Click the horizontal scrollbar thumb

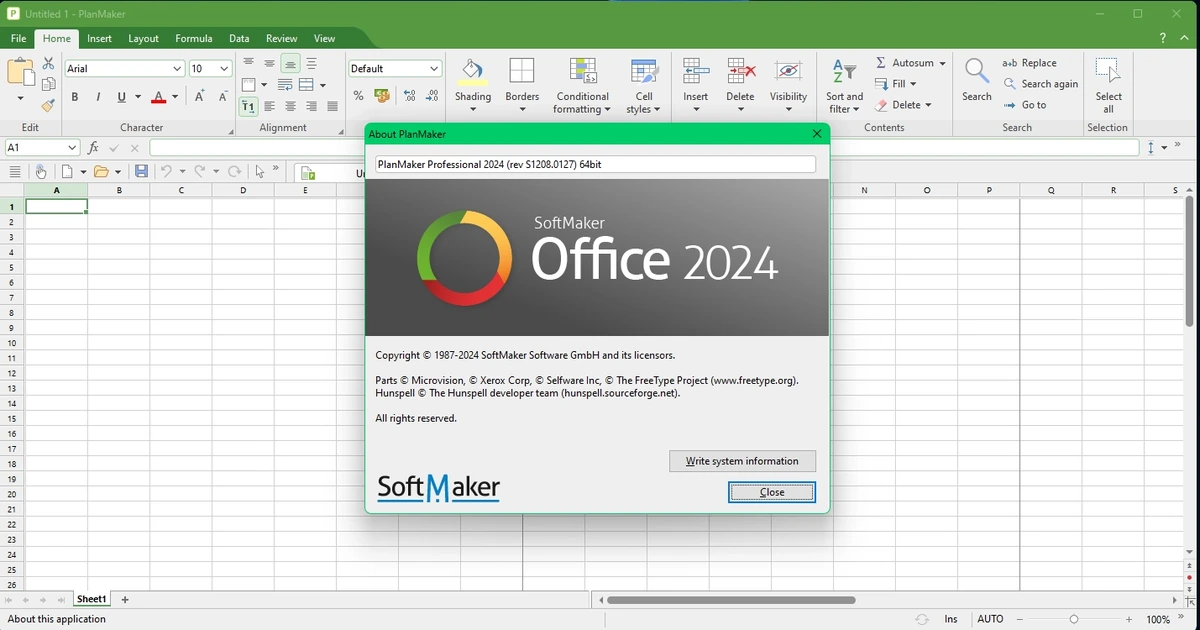731,600
